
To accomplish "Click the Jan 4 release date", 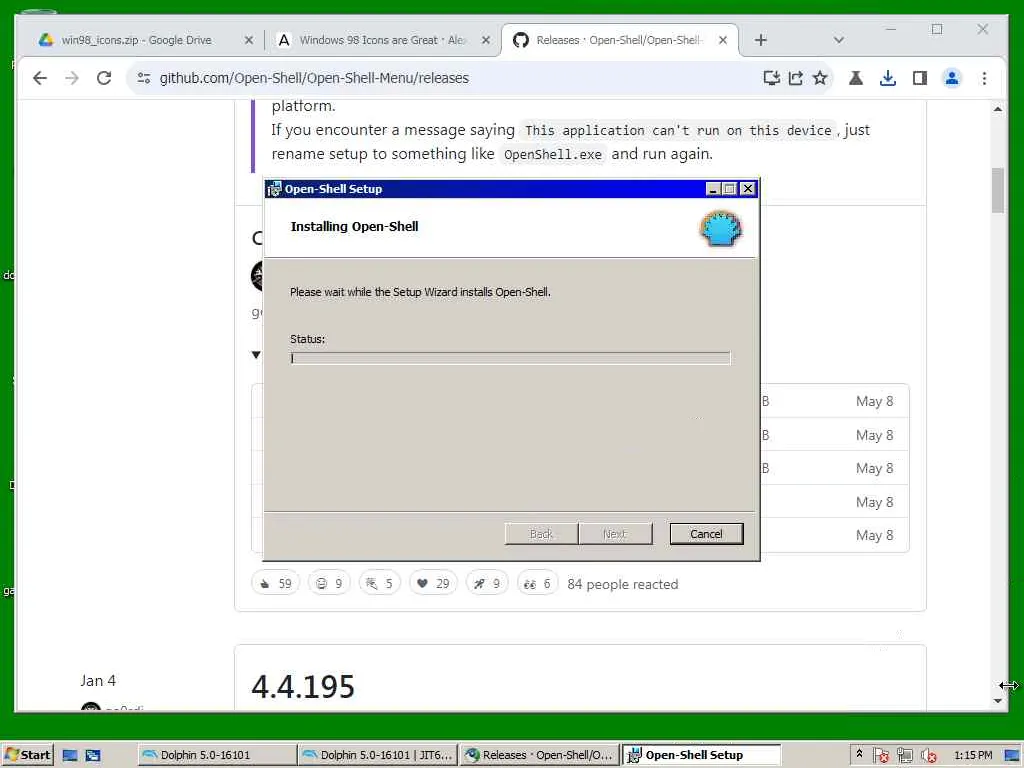I will coord(98,680).
